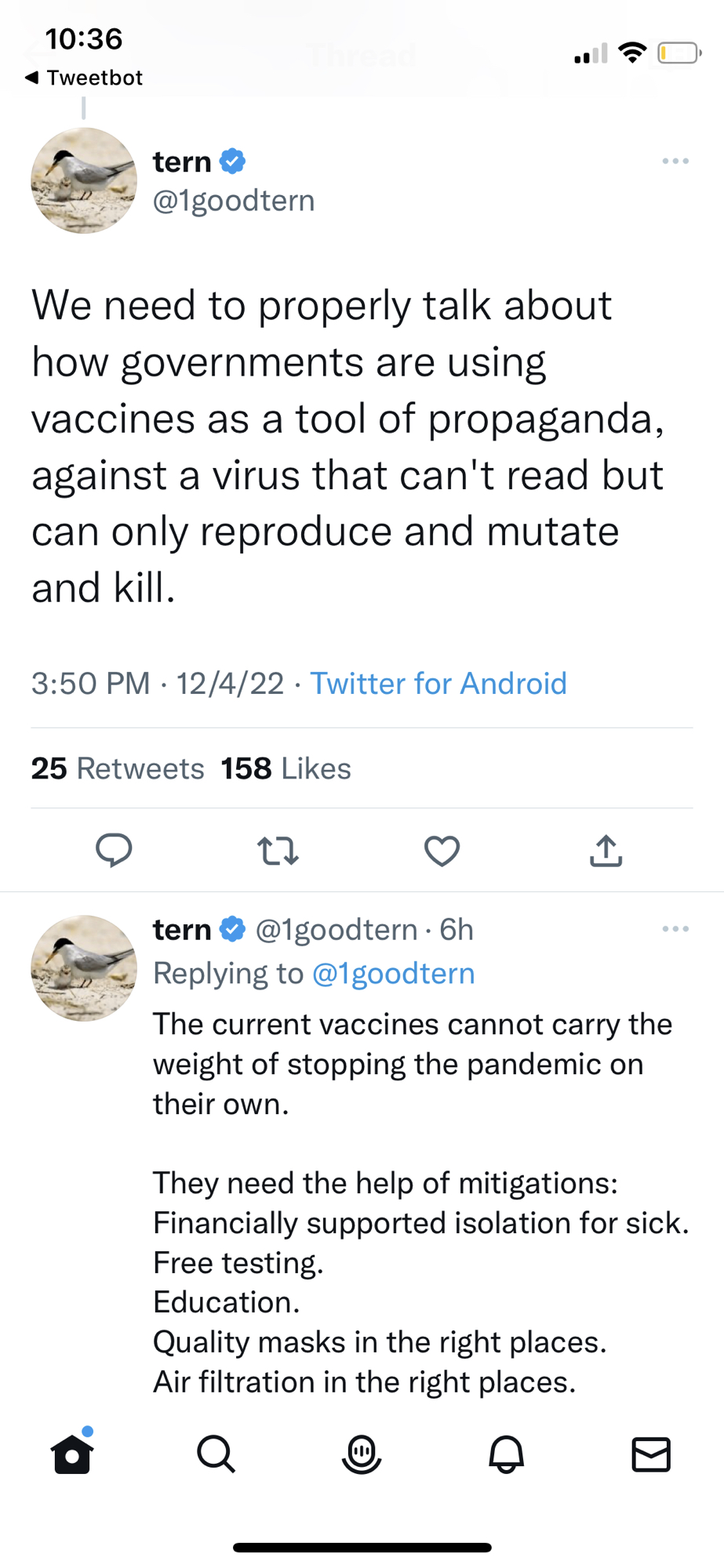Open tern's avatar on the reply tweet
Viewport: 724px width, 1568px height.
point(84,967)
